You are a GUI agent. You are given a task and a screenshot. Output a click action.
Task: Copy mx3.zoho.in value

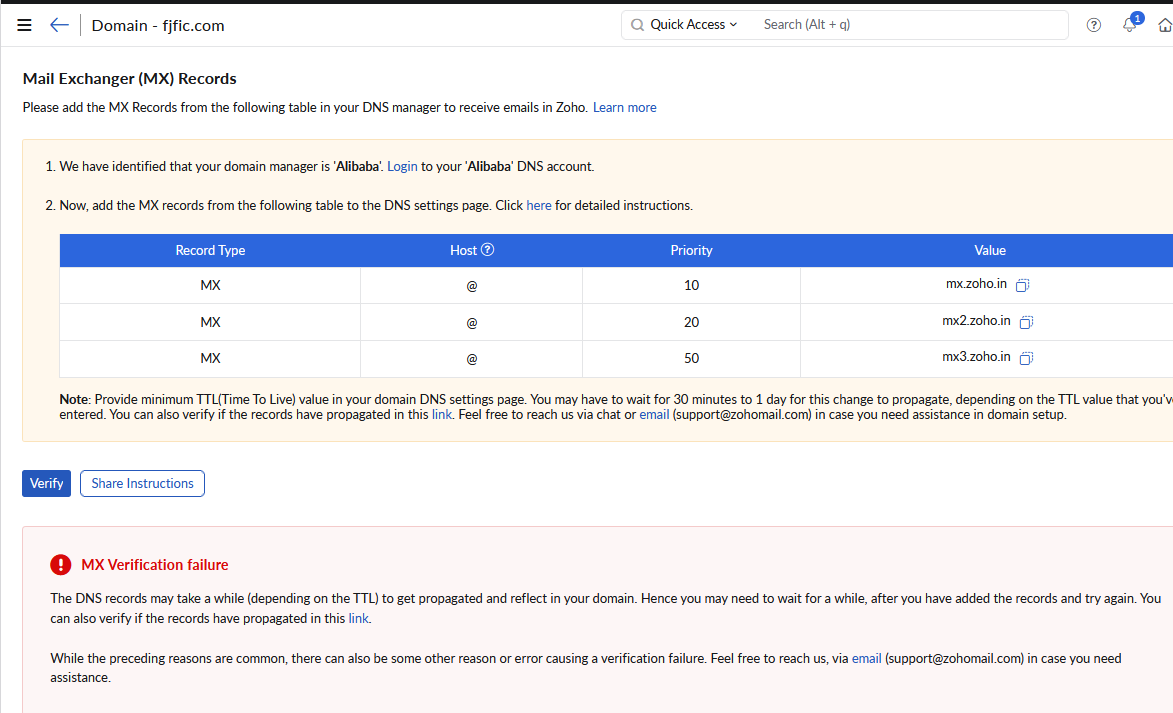point(1026,358)
